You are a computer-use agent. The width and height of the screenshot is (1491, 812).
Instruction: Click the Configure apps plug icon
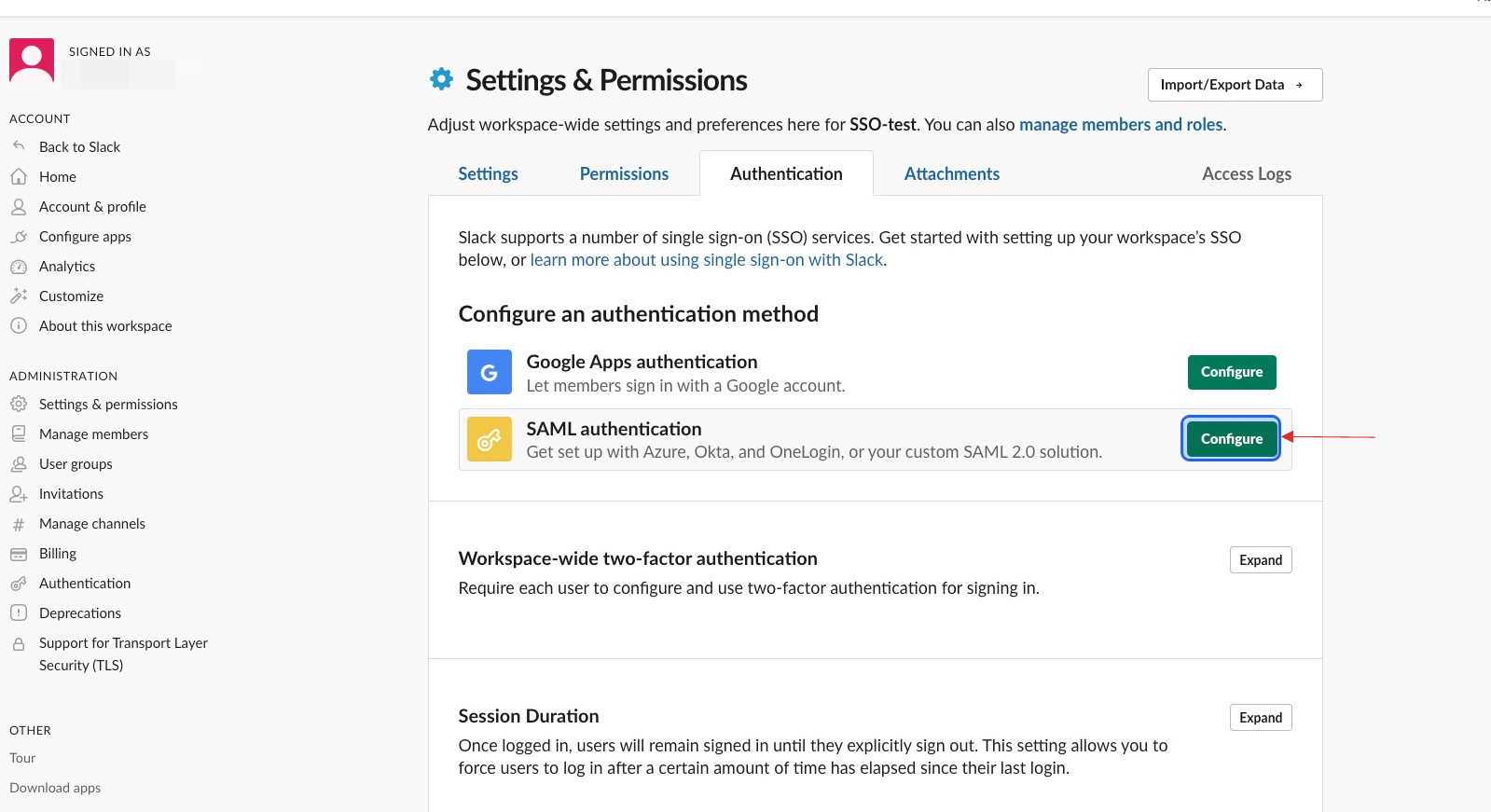(19, 236)
